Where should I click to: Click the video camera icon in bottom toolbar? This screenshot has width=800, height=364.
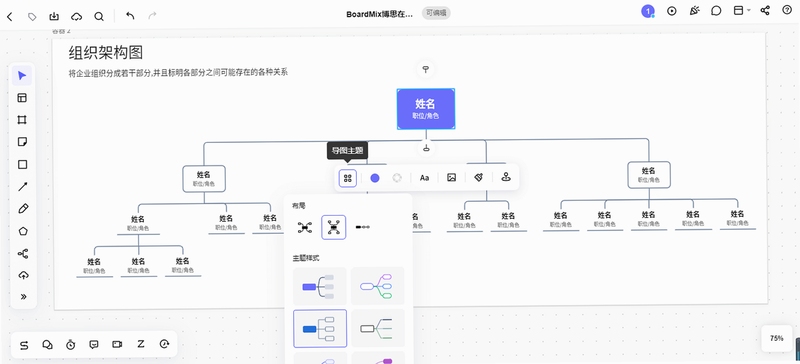(117, 344)
